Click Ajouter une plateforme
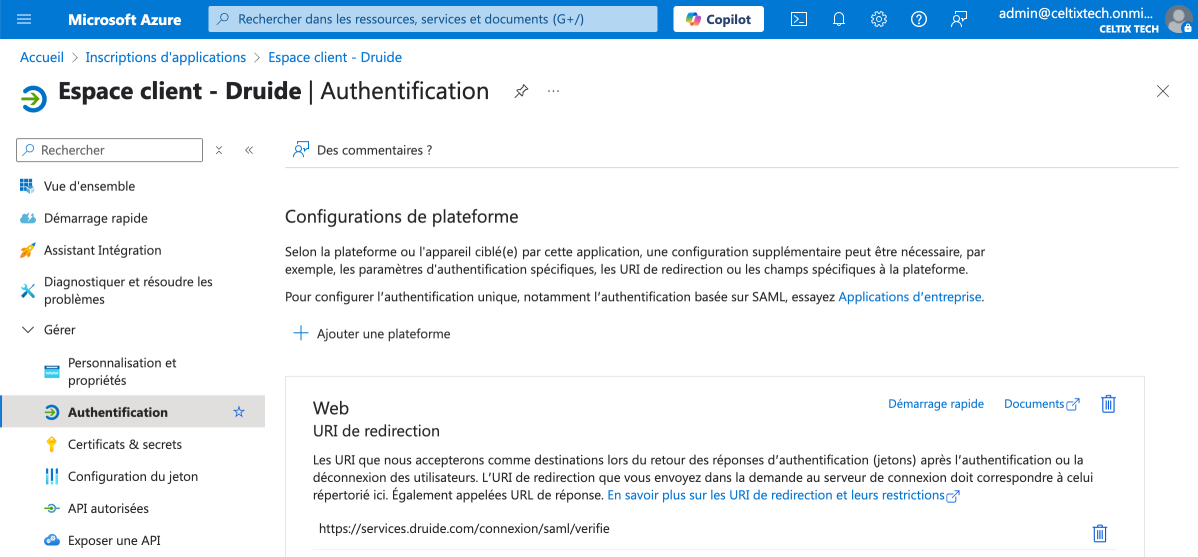1198x557 pixels. point(372,334)
